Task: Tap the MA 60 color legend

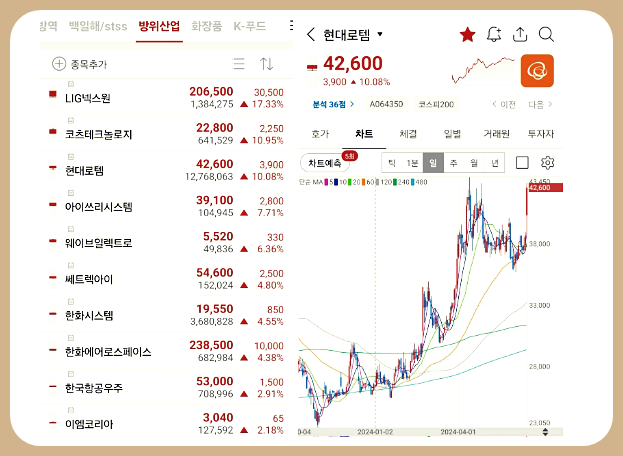Action: [x=368, y=182]
